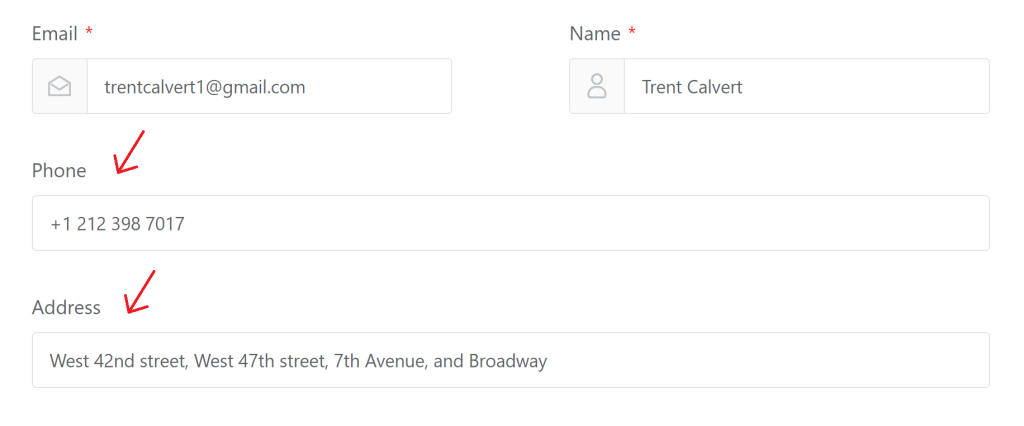Click the red arrow pointing to Address
This screenshot has height=426, width=1024.
[140, 291]
